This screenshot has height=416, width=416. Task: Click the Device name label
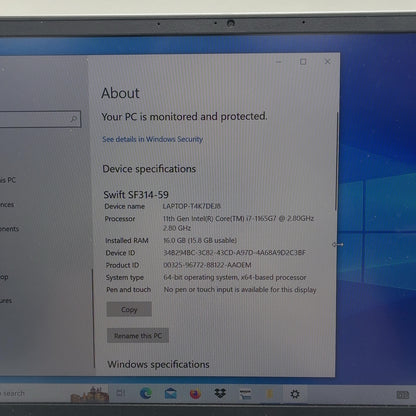coord(125,207)
